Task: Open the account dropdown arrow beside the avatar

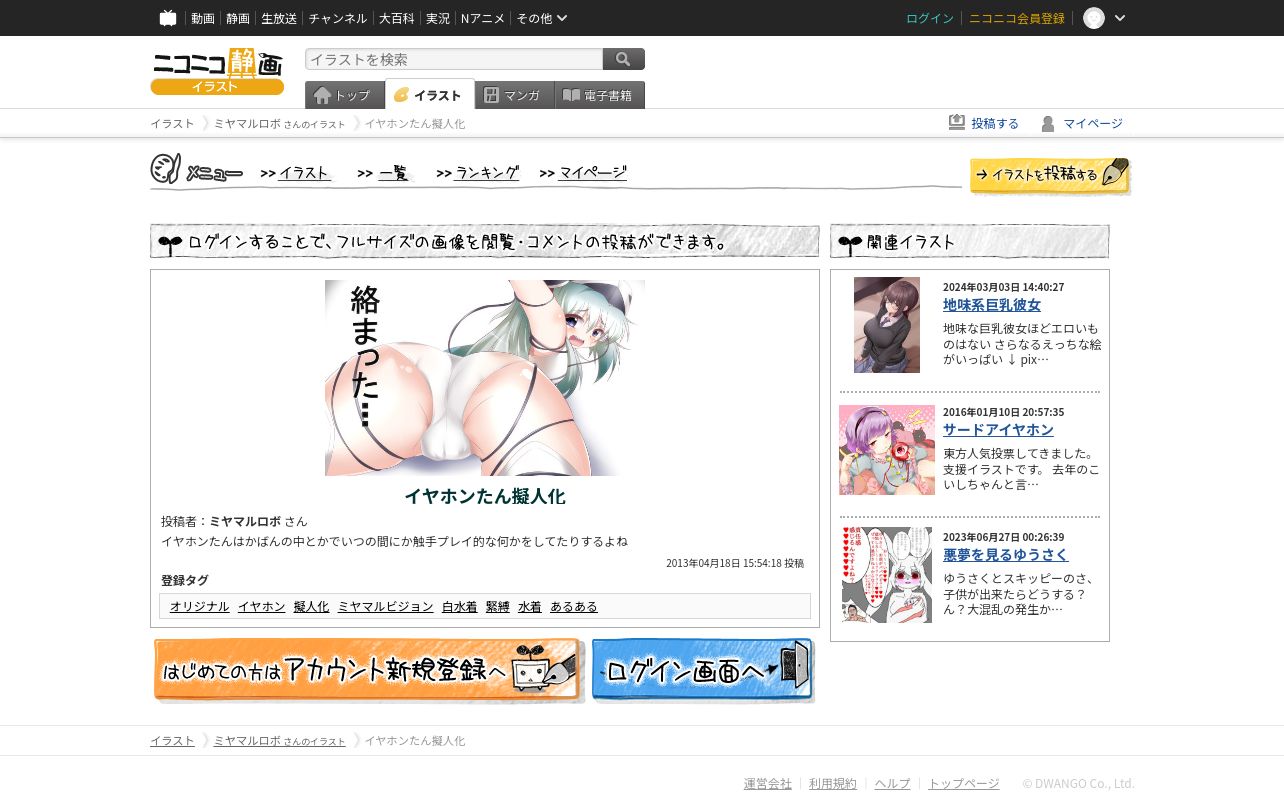Action: [1120, 18]
